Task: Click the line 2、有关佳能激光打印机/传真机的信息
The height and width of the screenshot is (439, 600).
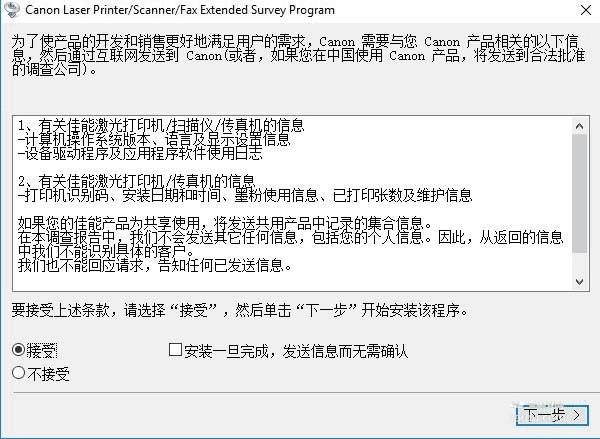Action: coord(136,181)
